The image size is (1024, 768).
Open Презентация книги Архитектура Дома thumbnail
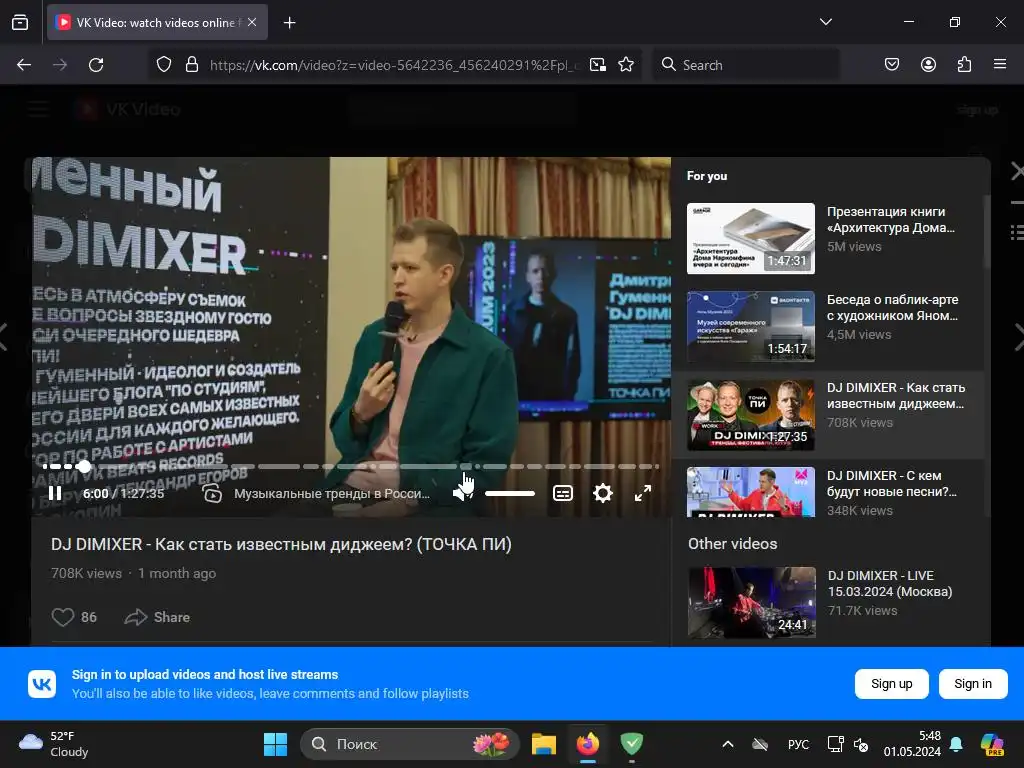750,238
